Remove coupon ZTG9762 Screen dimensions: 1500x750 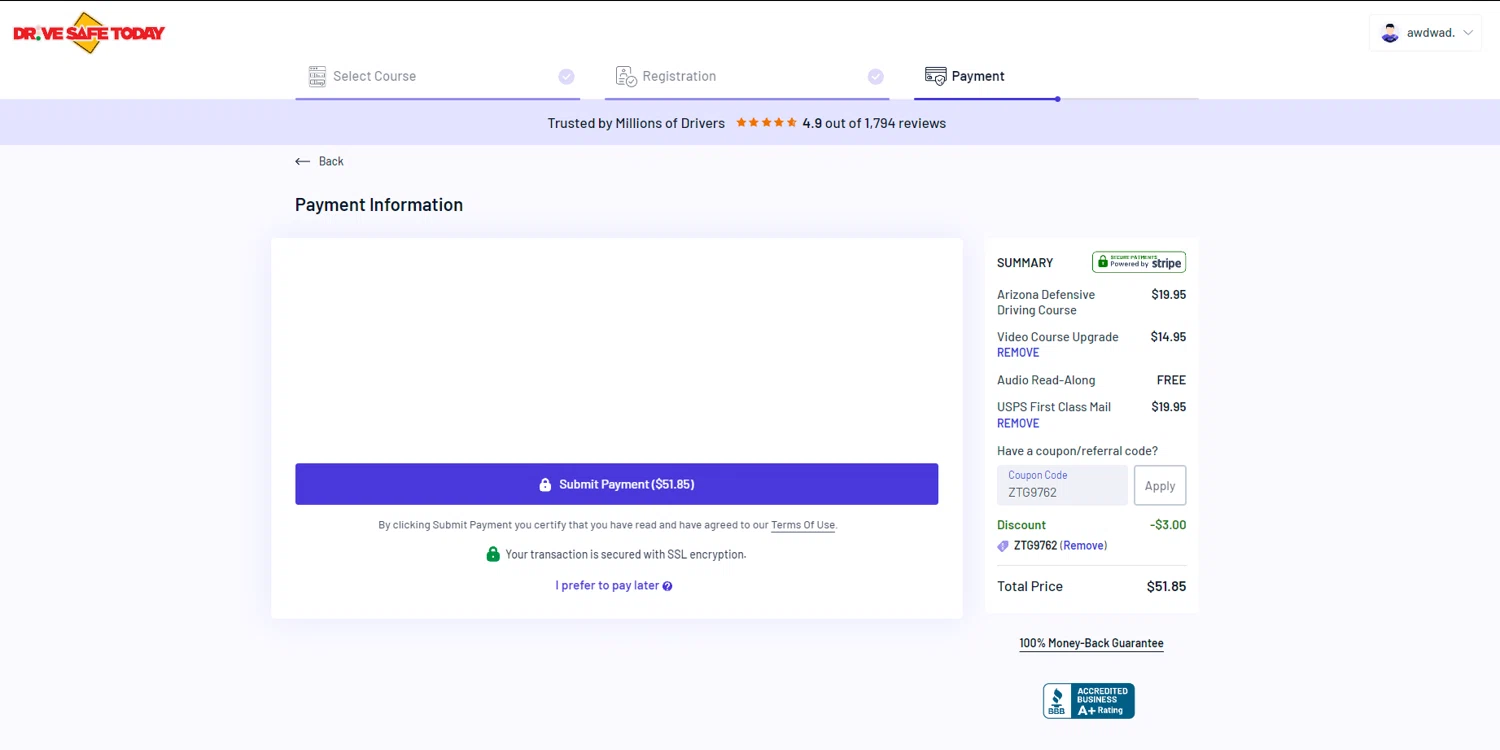[x=1083, y=546]
